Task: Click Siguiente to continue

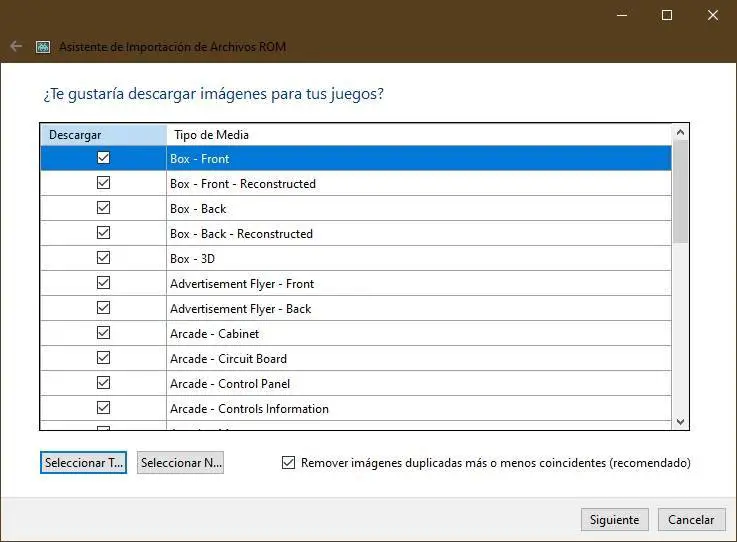Action: click(x=615, y=519)
